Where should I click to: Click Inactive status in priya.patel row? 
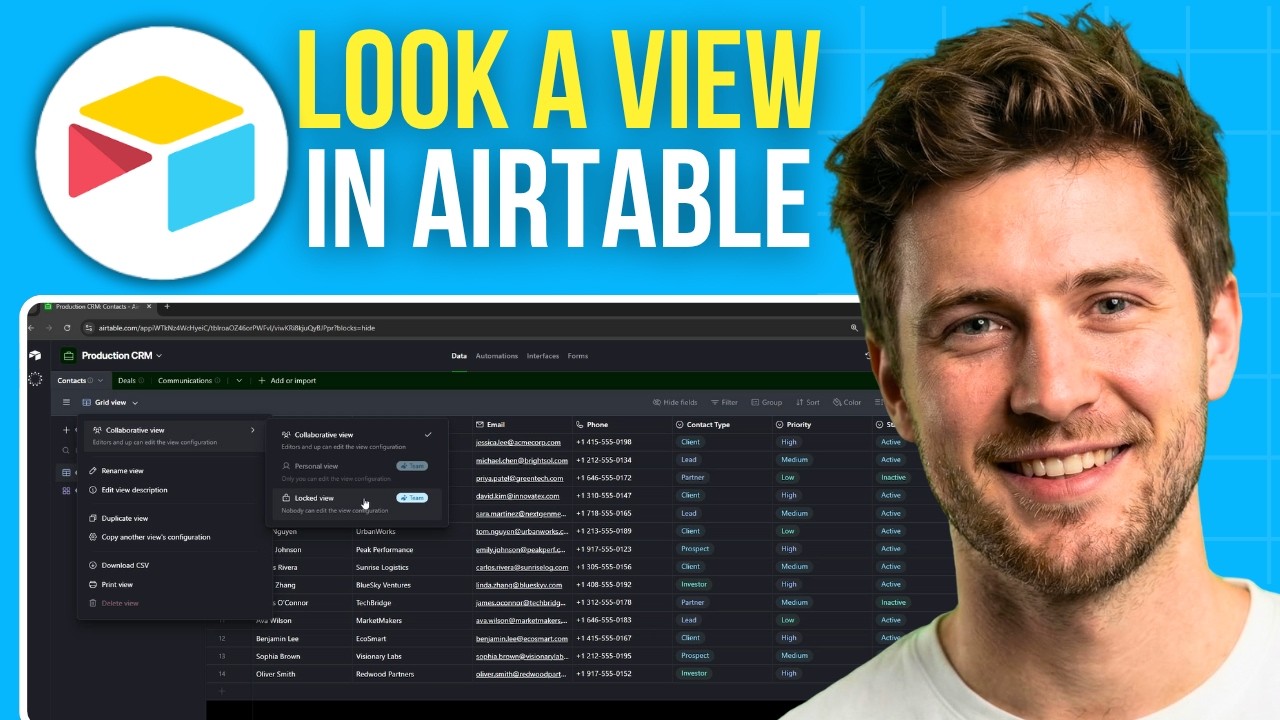click(893, 478)
